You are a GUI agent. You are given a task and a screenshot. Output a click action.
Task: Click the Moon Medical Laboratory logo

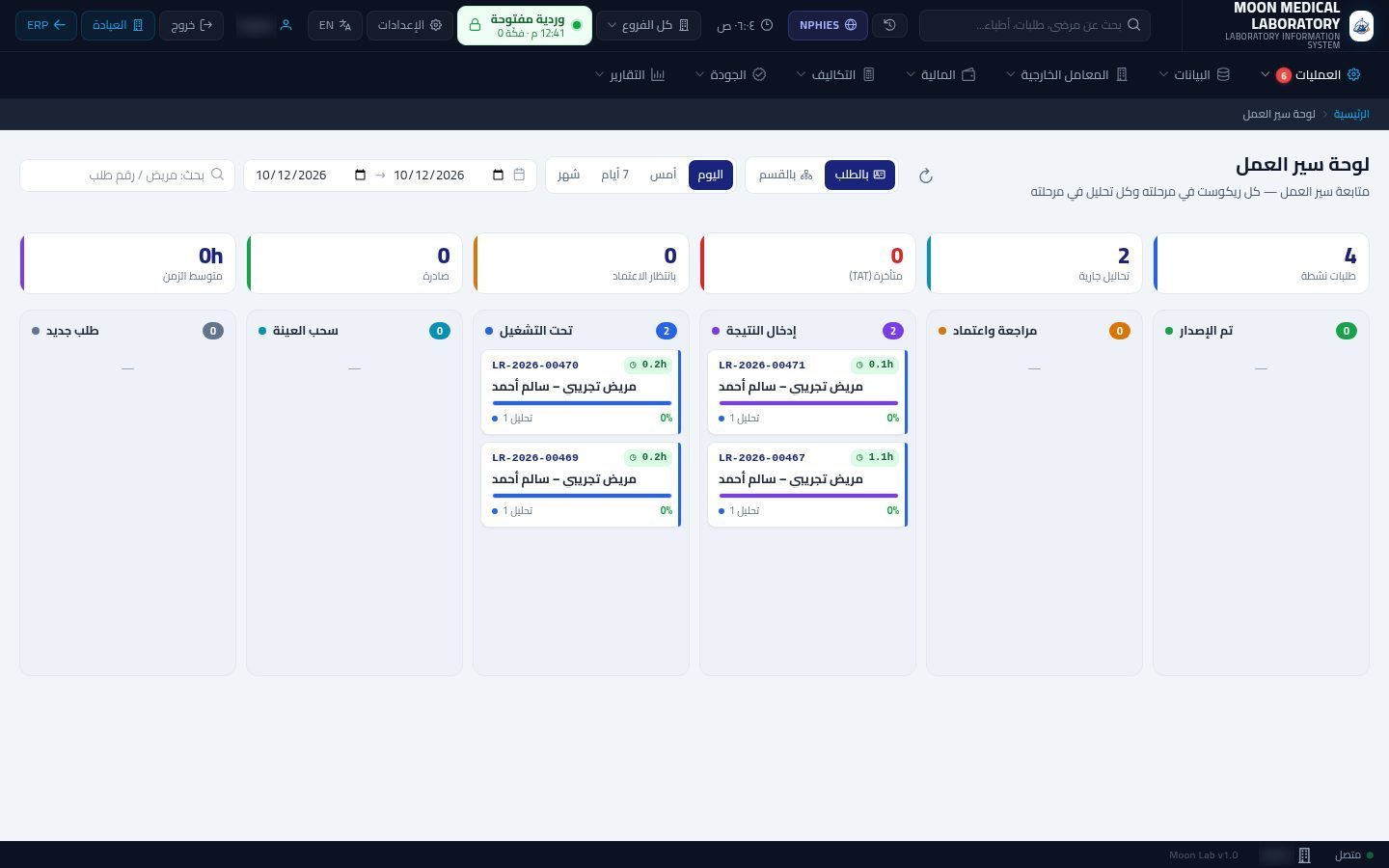pyautogui.click(x=1361, y=26)
